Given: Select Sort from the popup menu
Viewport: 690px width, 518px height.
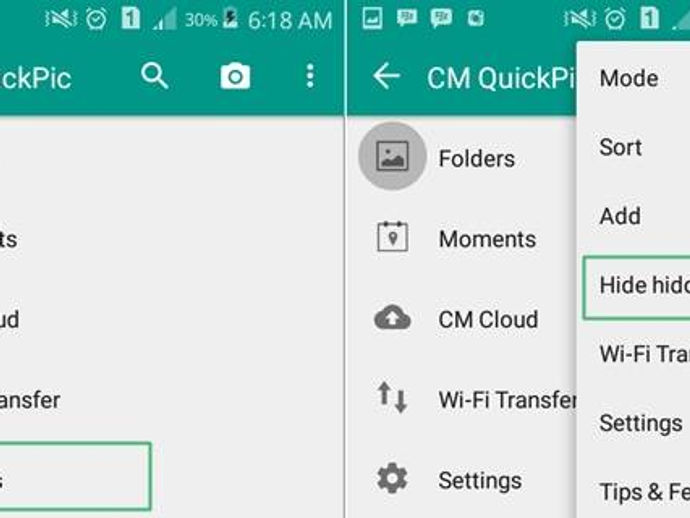Looking at the screenshot, I should click(620, 147).
